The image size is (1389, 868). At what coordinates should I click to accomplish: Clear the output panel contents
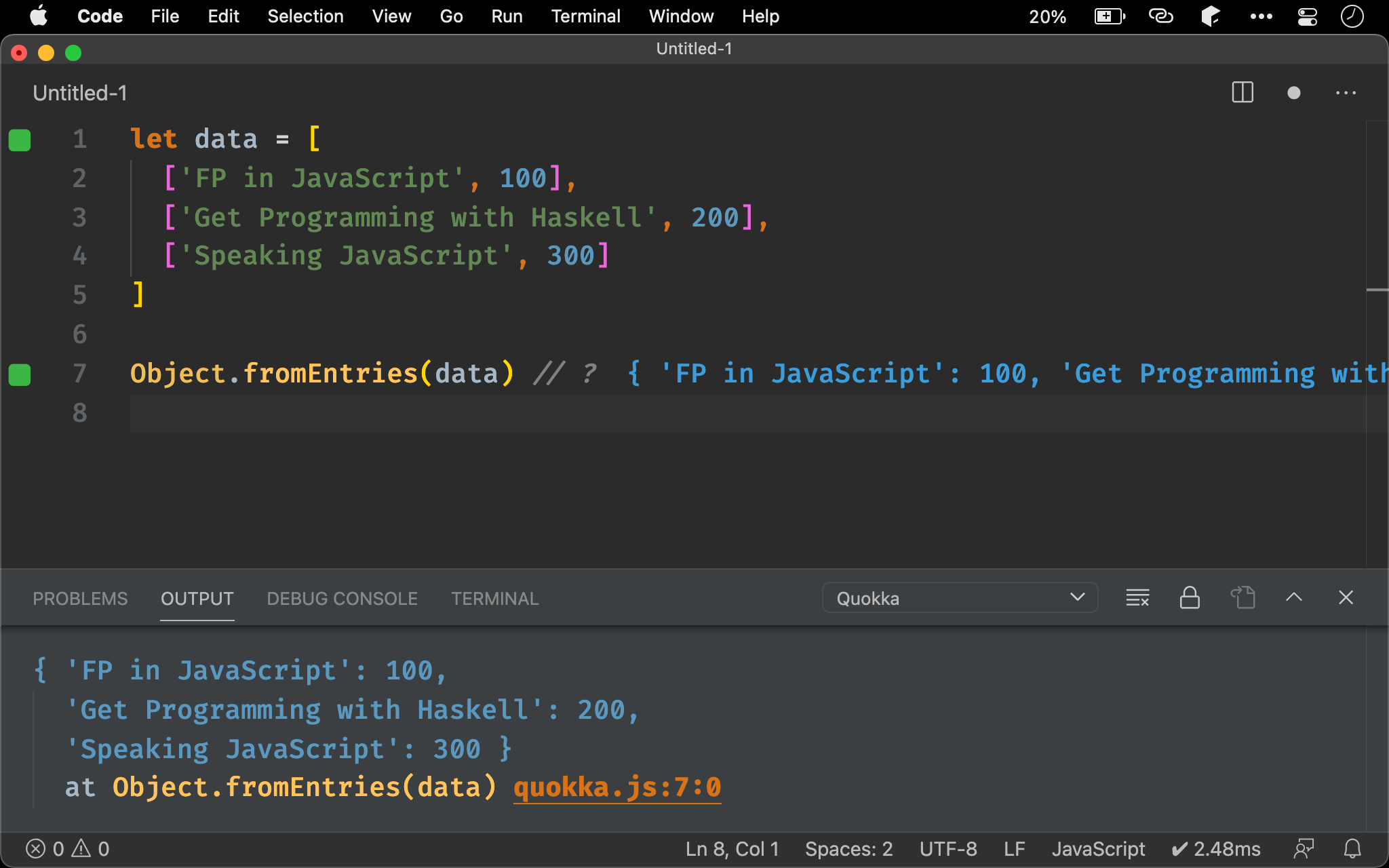pyautogui.click(x=1137, y=598)
